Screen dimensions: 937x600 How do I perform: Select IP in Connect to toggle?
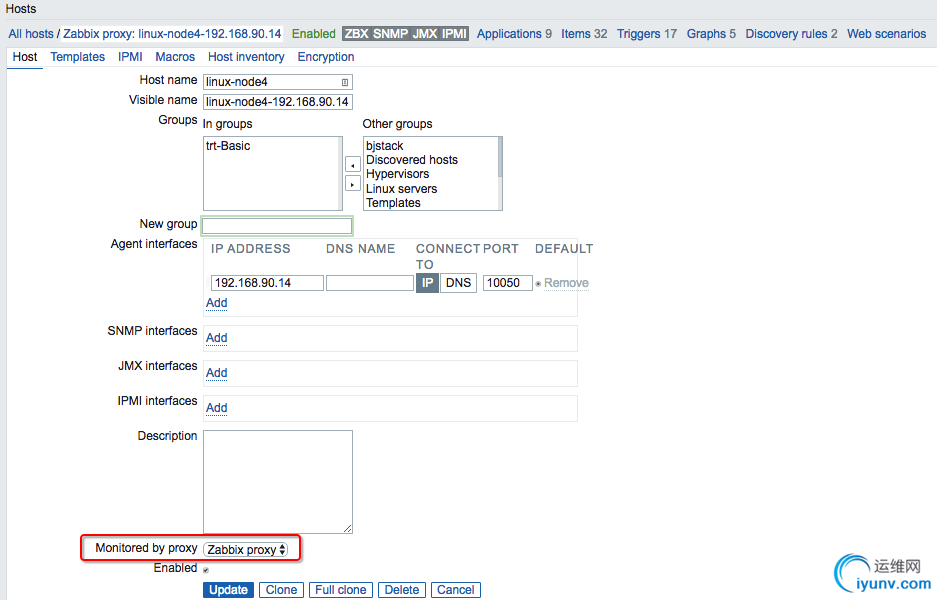point(427,283)
